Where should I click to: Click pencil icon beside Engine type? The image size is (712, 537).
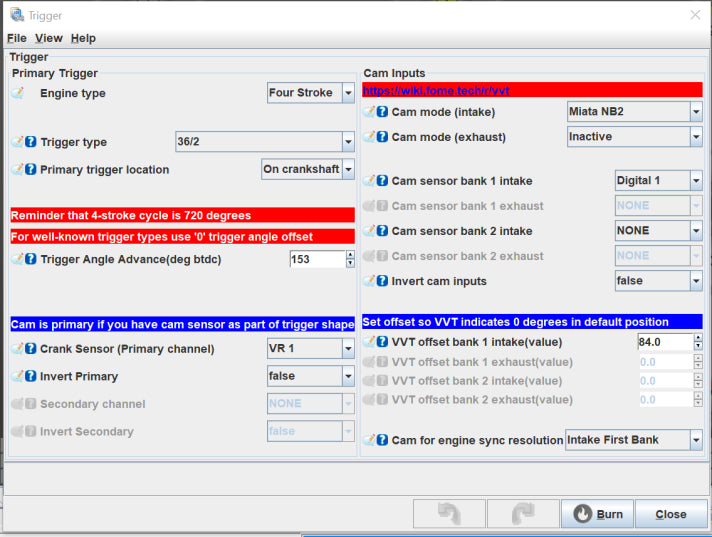point(18,93)
